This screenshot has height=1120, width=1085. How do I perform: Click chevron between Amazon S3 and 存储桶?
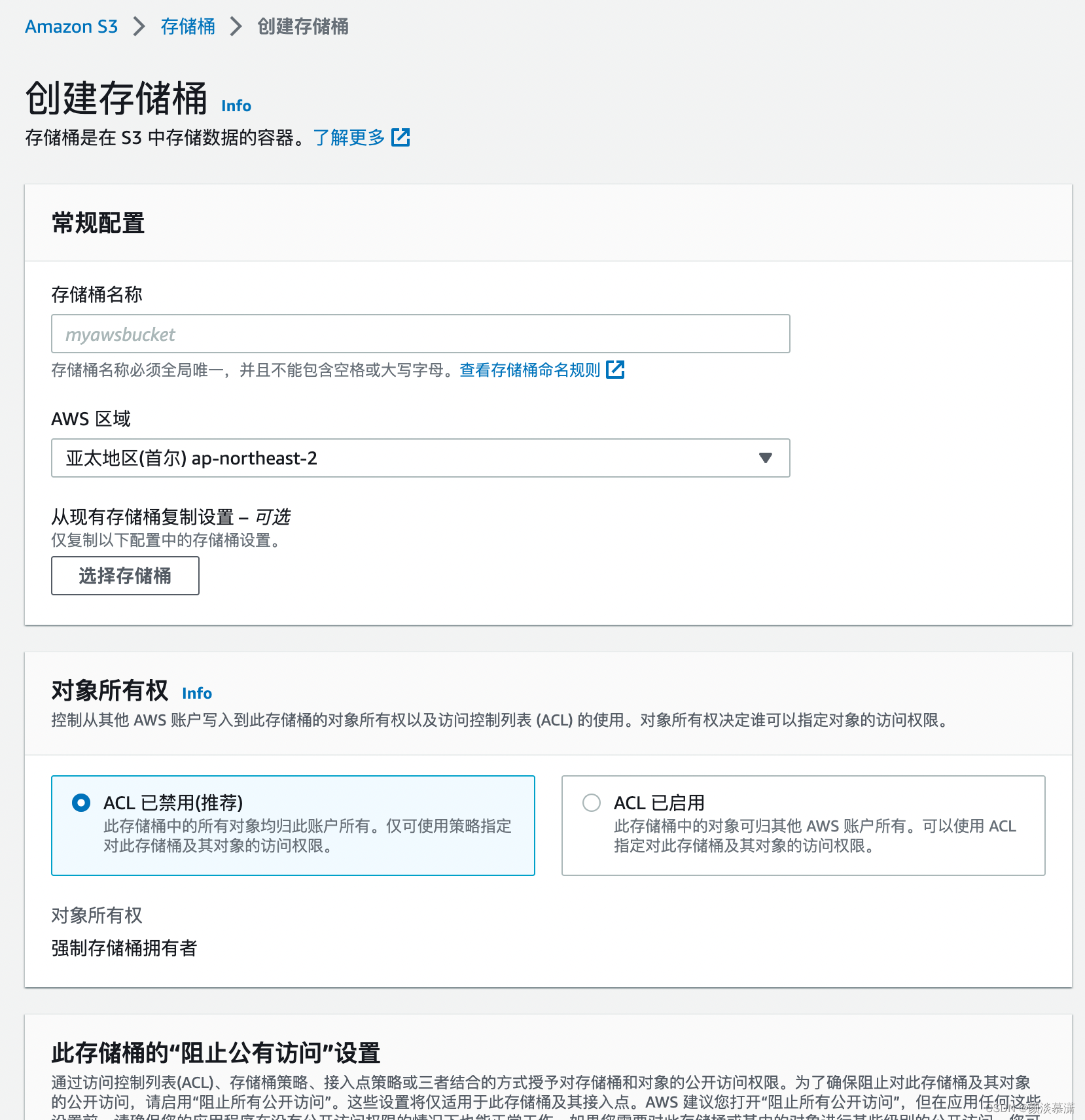(x=139, y=27)
